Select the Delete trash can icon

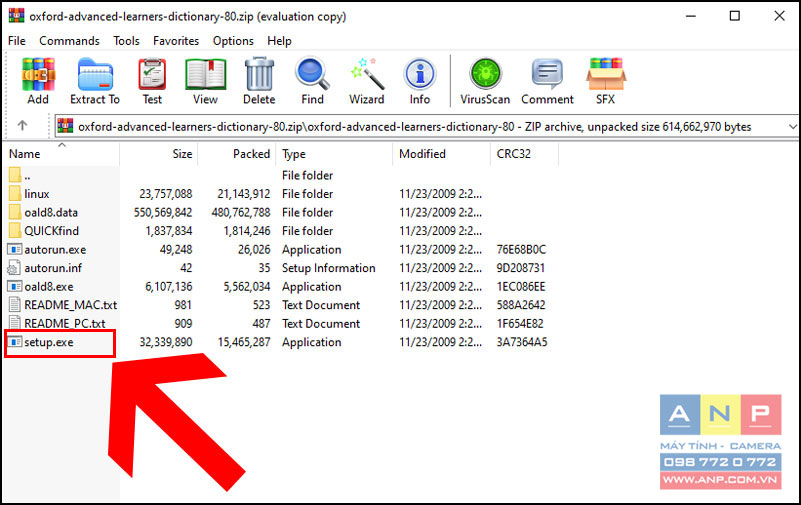[x=259, y=75]
